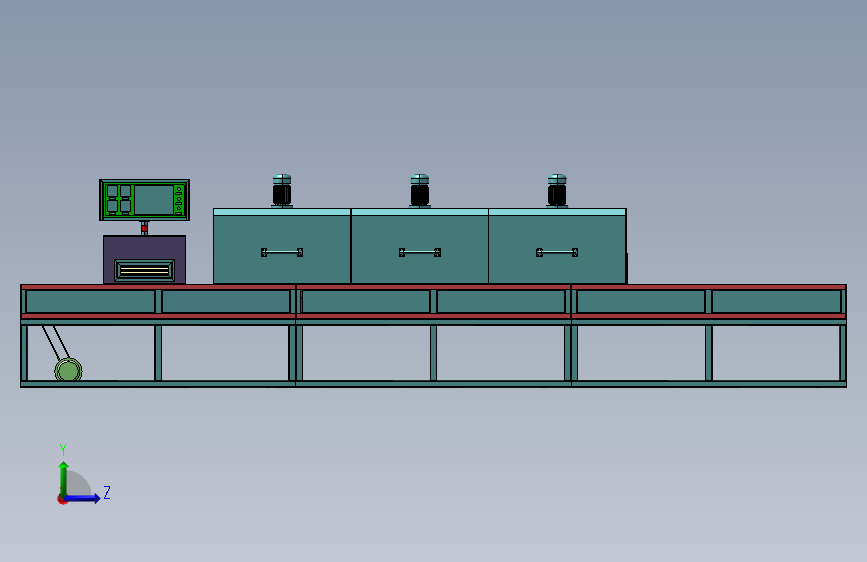Select the red origin ball of the triad

62,499
